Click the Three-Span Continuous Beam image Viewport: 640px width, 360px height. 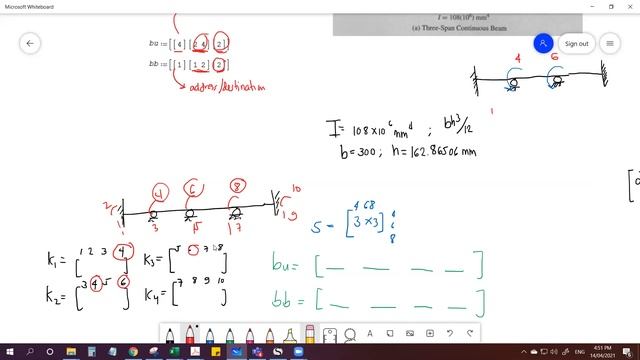point(458,24)
